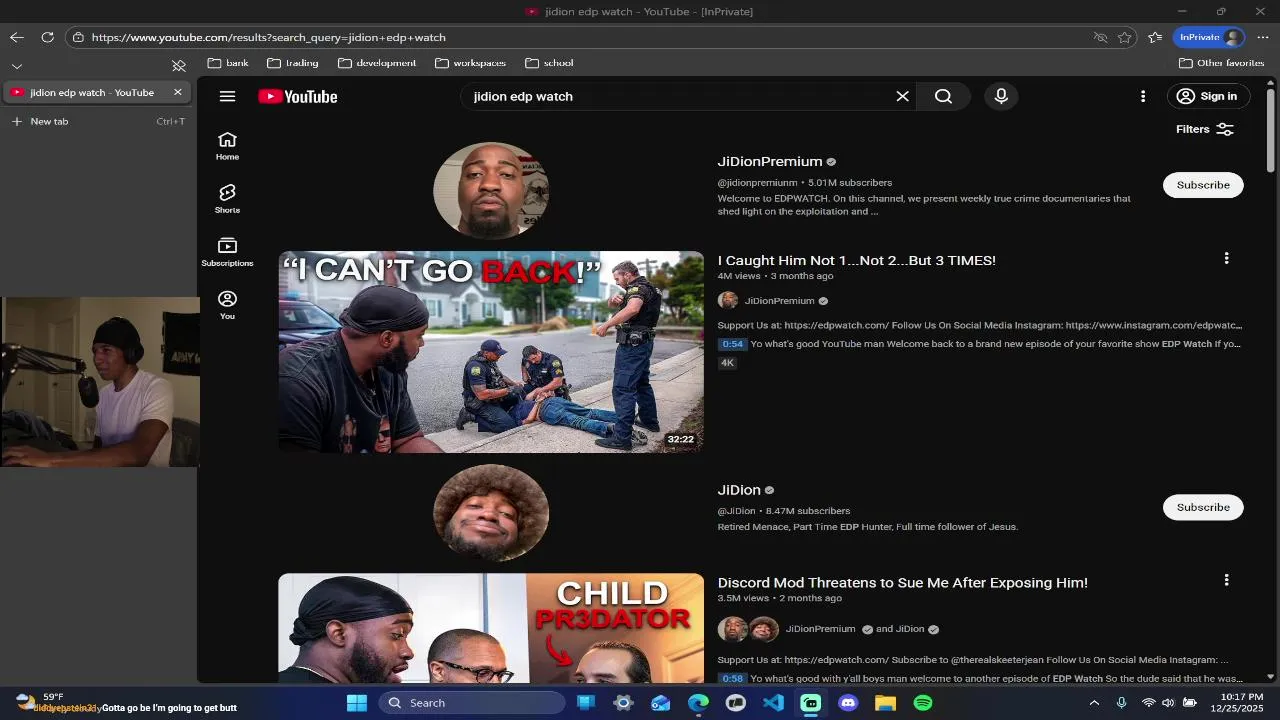1280x720 pixels.
Task: Close the jidion edp watch tab
Action: coord(178,92)
